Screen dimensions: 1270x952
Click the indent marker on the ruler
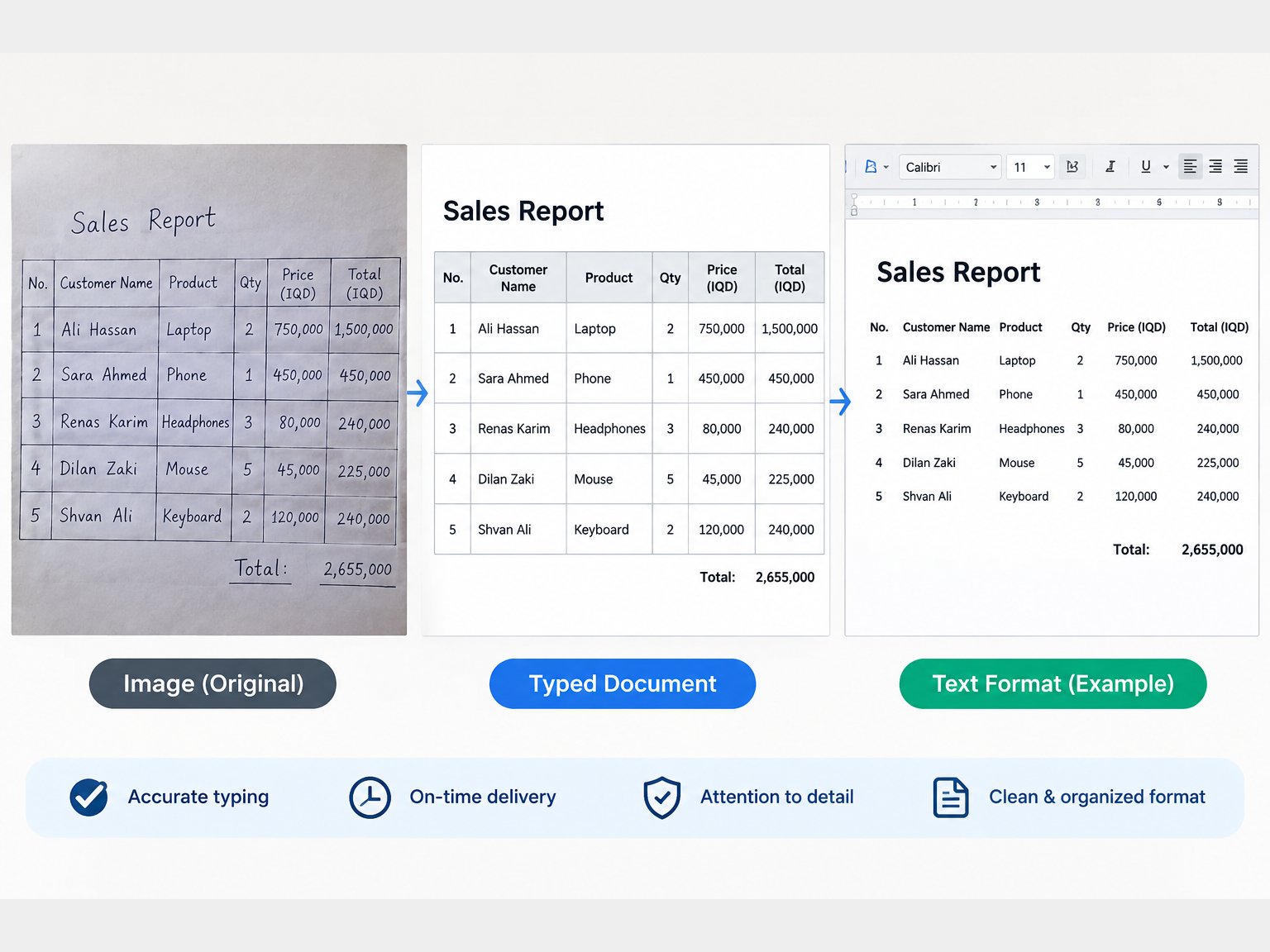pos(854,205)
